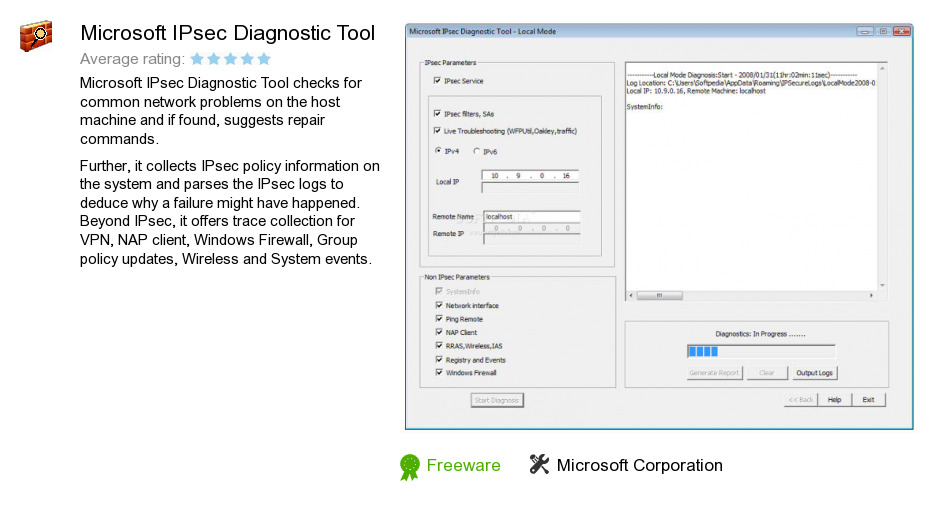Screen dimensions: 940x511
Task: Click the Microsoft IPsec Diagnostic Tool heading
Action: tap(228, 33)
